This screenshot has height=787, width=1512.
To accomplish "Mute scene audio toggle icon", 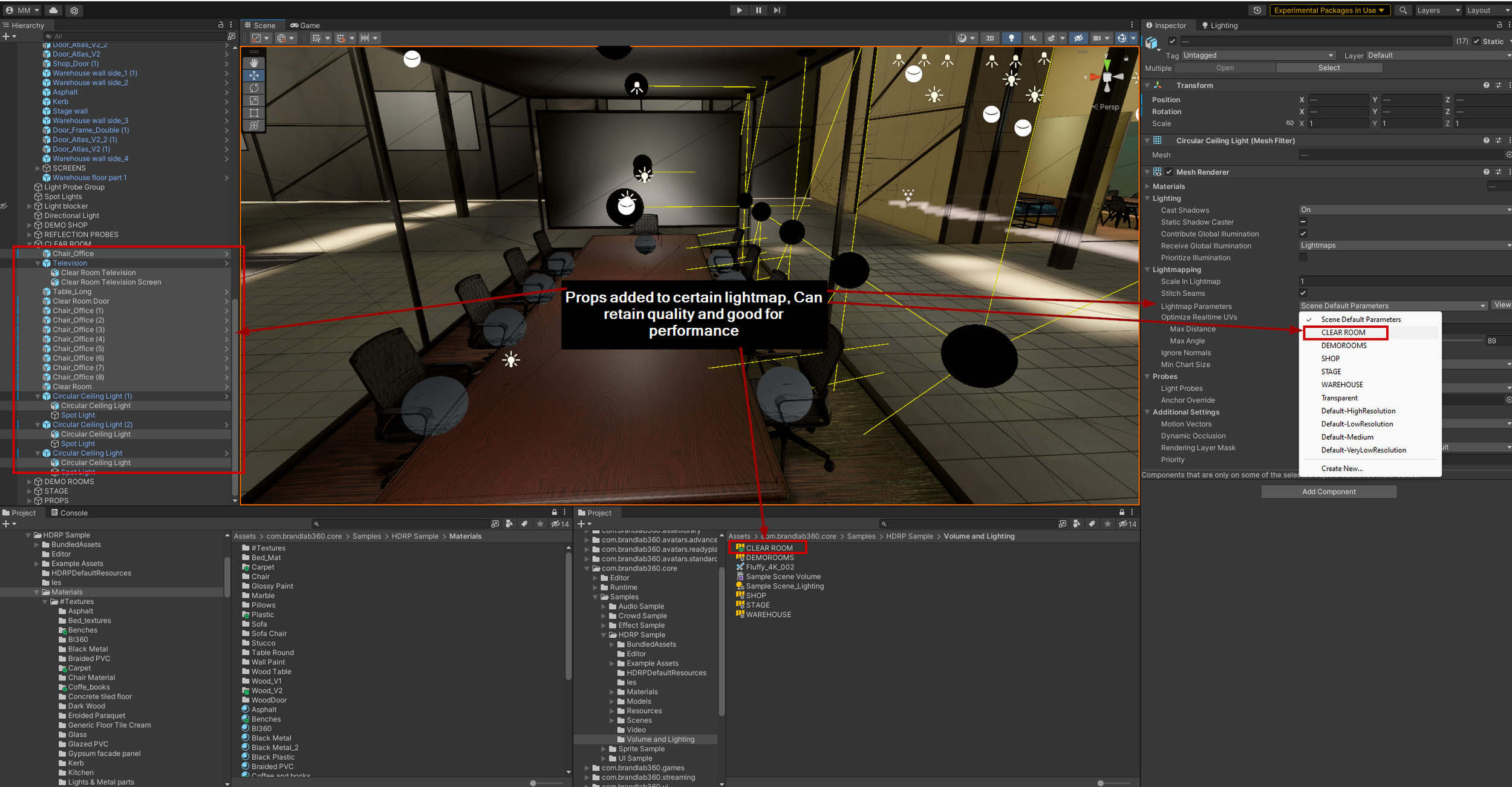I will (1032, 38).
